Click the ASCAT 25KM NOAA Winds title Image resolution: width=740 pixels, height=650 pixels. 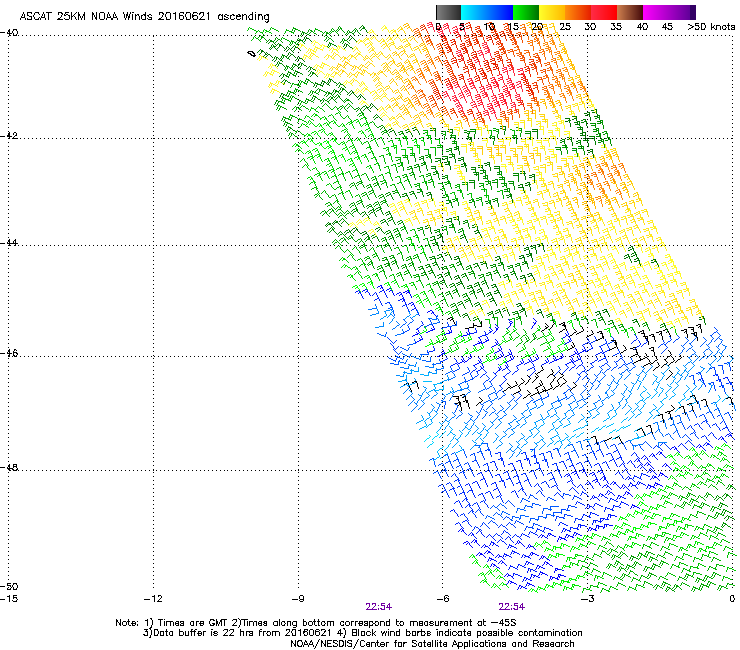click(x=144, y=17)
